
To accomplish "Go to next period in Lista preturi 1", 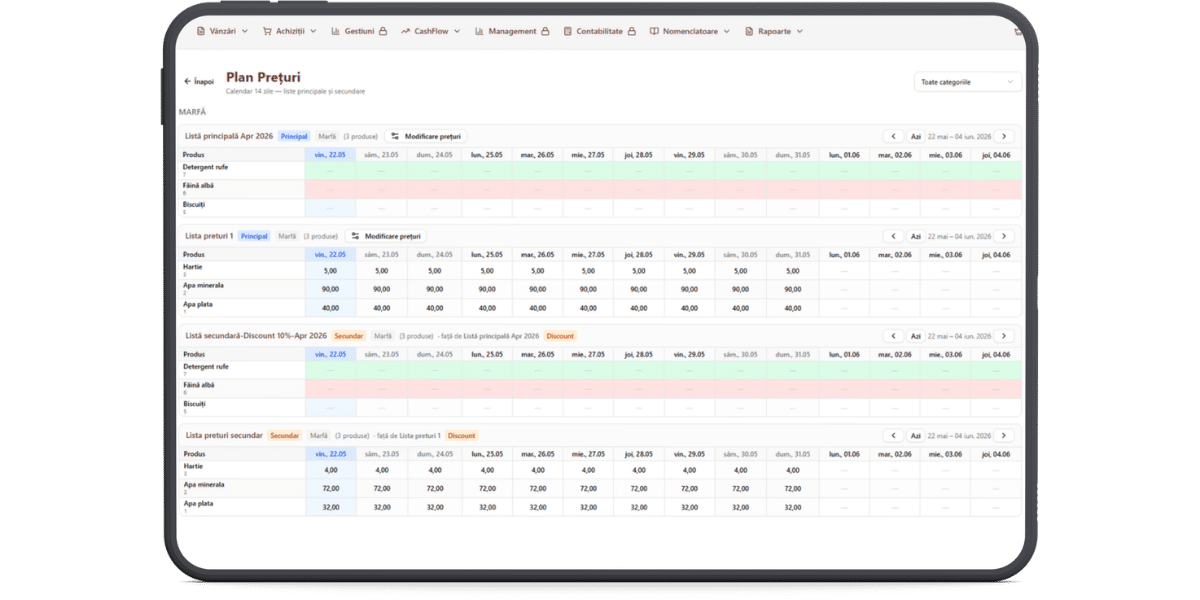I will coord(1005,236).
